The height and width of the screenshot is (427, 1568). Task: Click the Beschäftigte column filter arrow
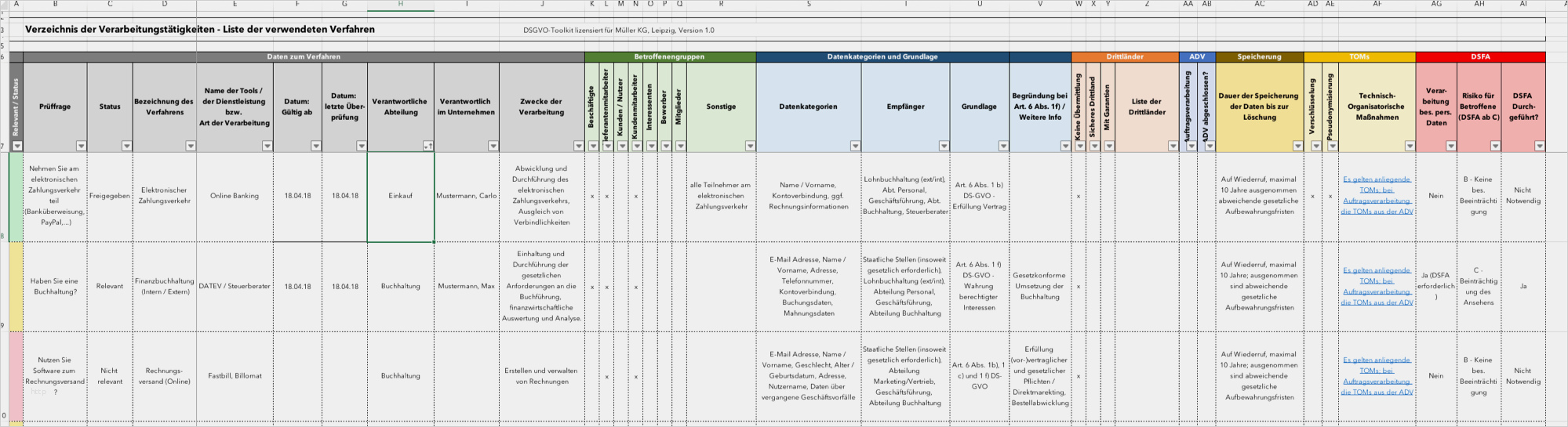coord(593,146)
